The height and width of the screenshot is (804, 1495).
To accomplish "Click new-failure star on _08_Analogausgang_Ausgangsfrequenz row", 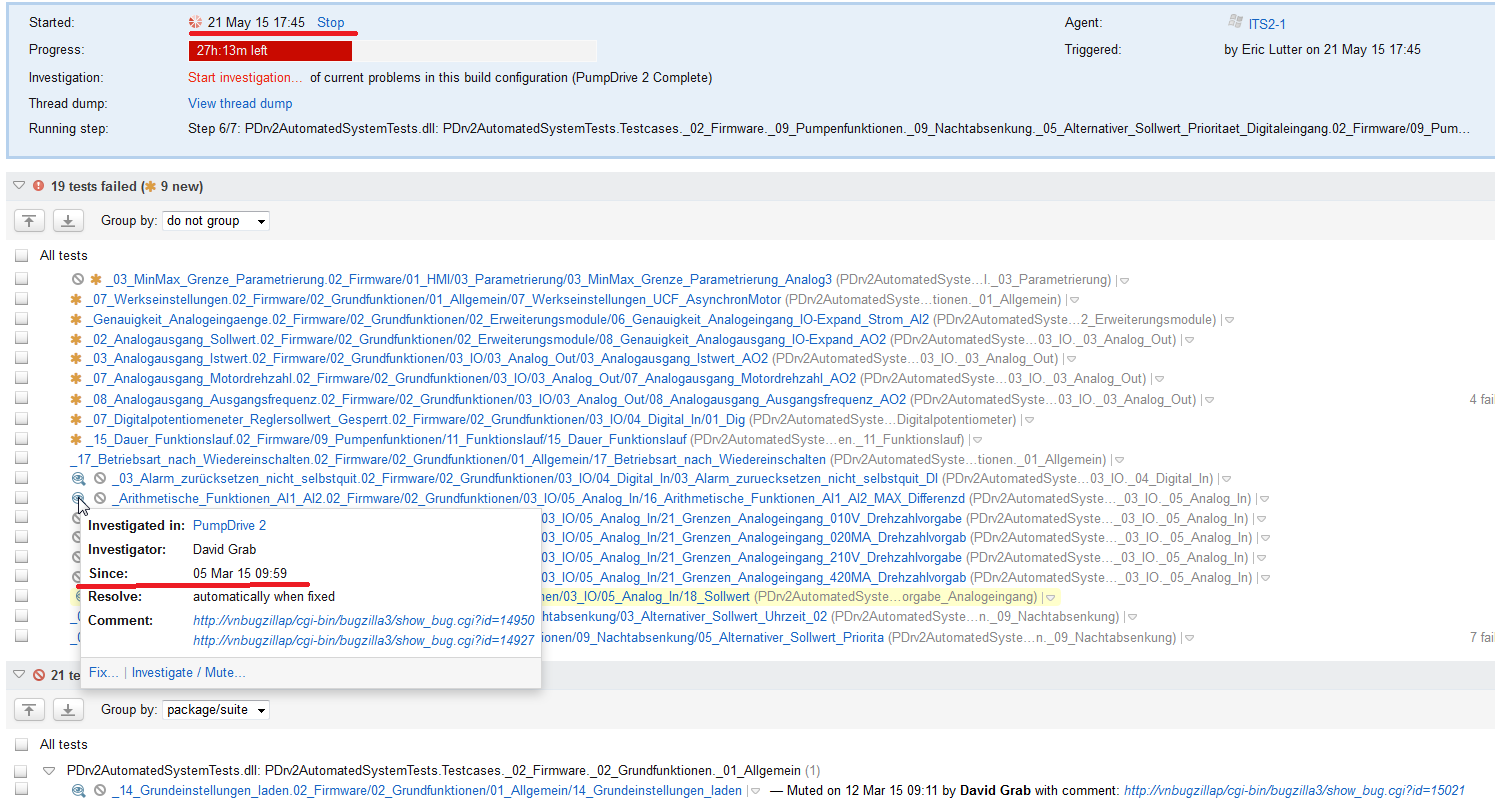I will (76, 399).
